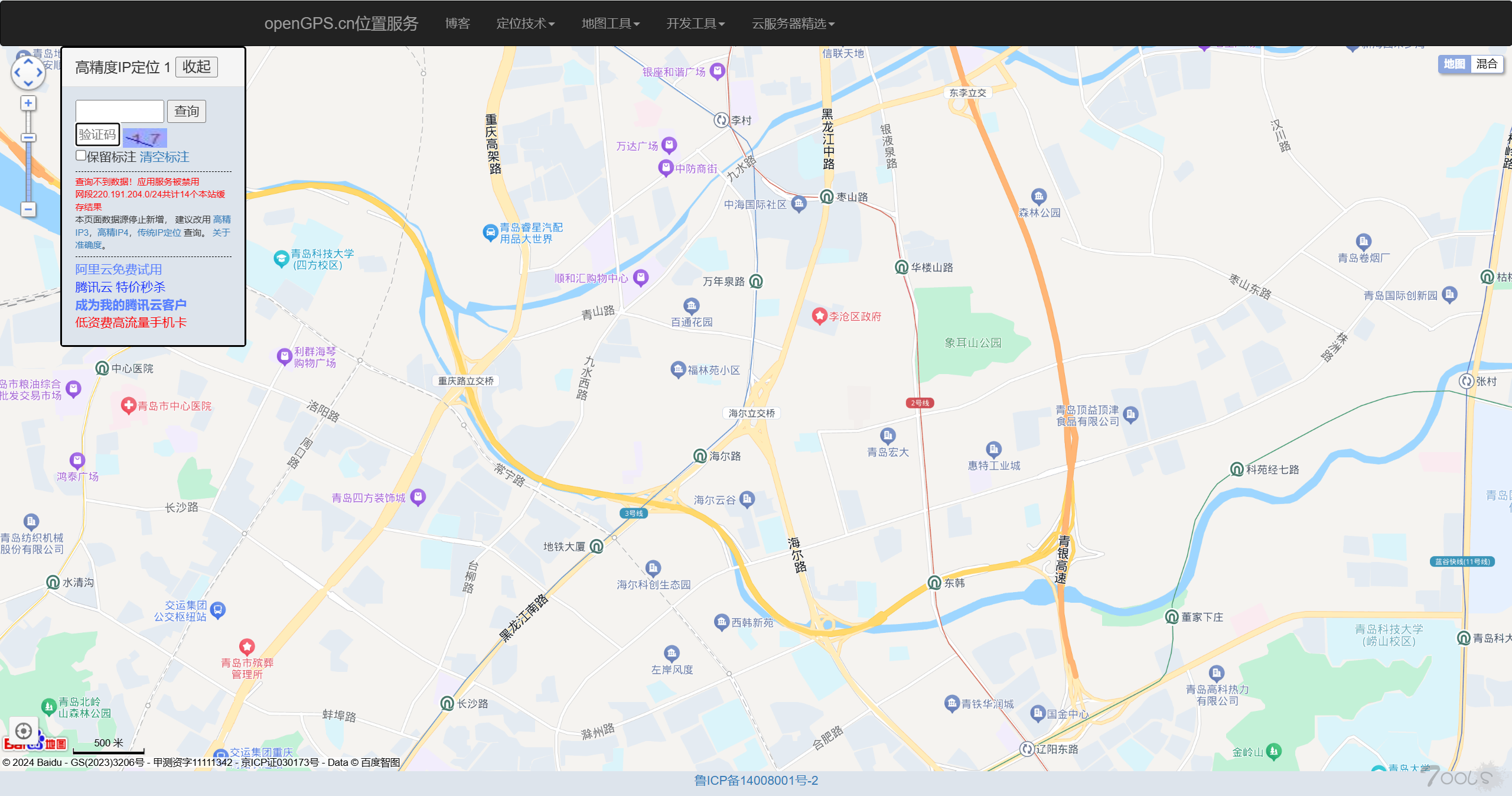Open the 低资费高流量手机卡 link

[131, 323]
